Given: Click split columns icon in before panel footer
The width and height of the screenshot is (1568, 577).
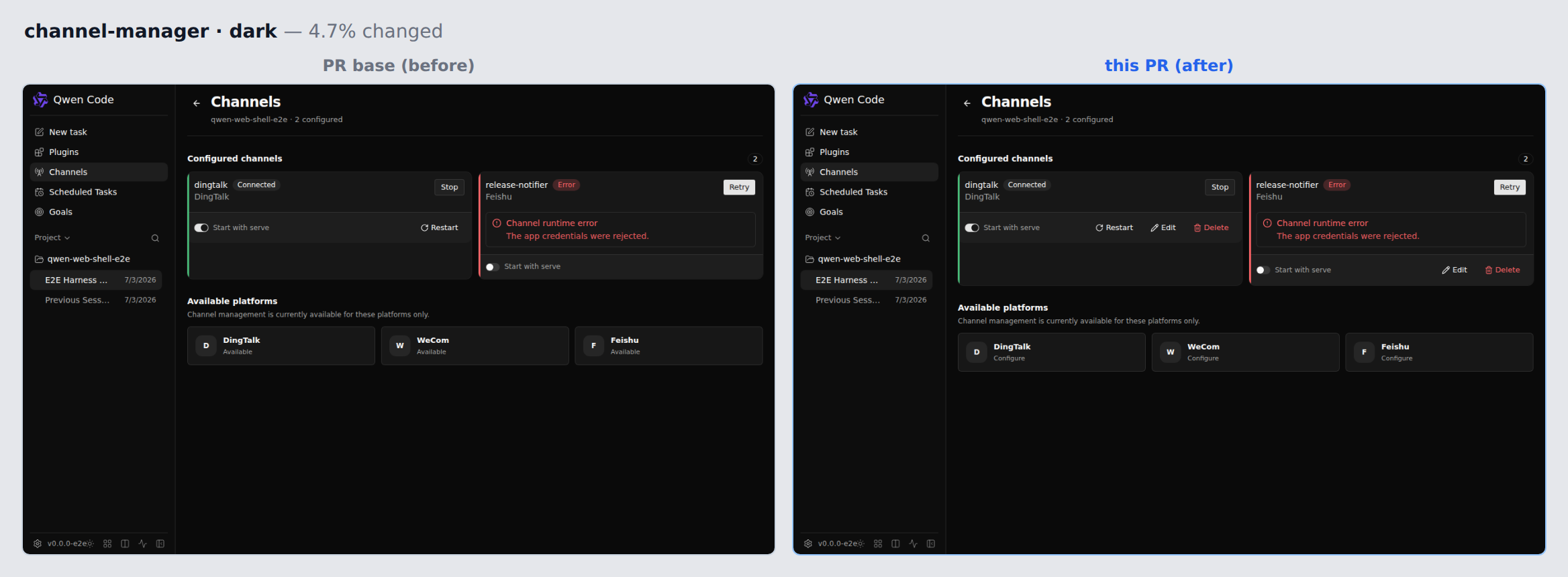Looking at the screenshot, I should pyautogui.click(x=125, y=543).
